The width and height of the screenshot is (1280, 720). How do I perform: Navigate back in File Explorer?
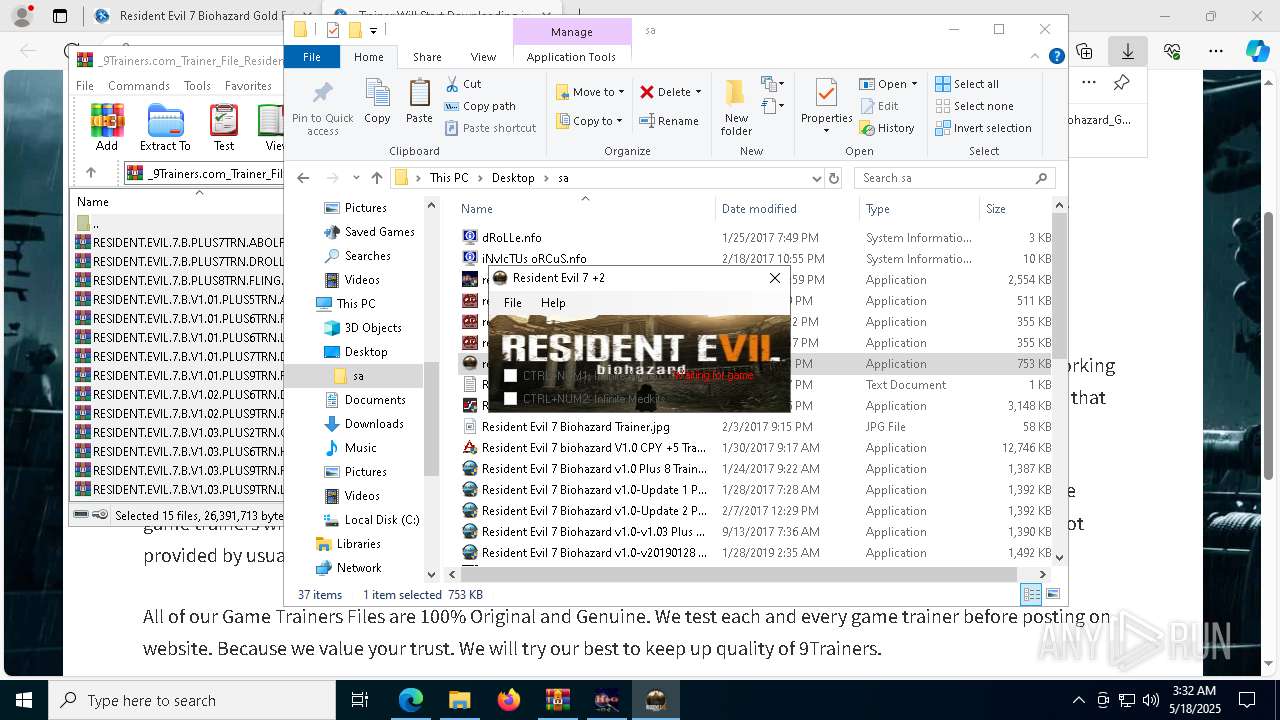click(303, 178)
